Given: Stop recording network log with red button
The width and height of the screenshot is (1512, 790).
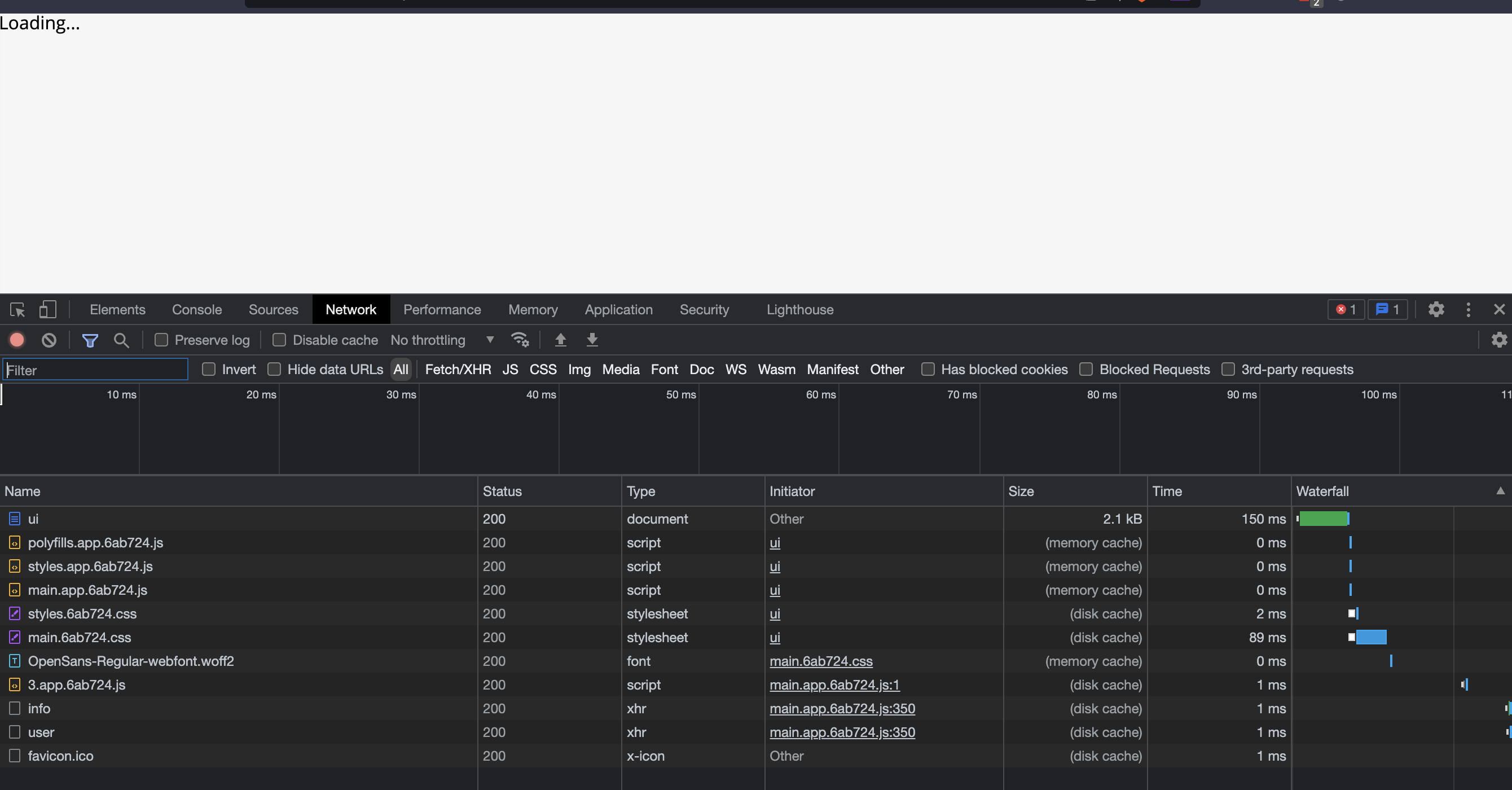Looking at the screenshot, I should point(17,340).
